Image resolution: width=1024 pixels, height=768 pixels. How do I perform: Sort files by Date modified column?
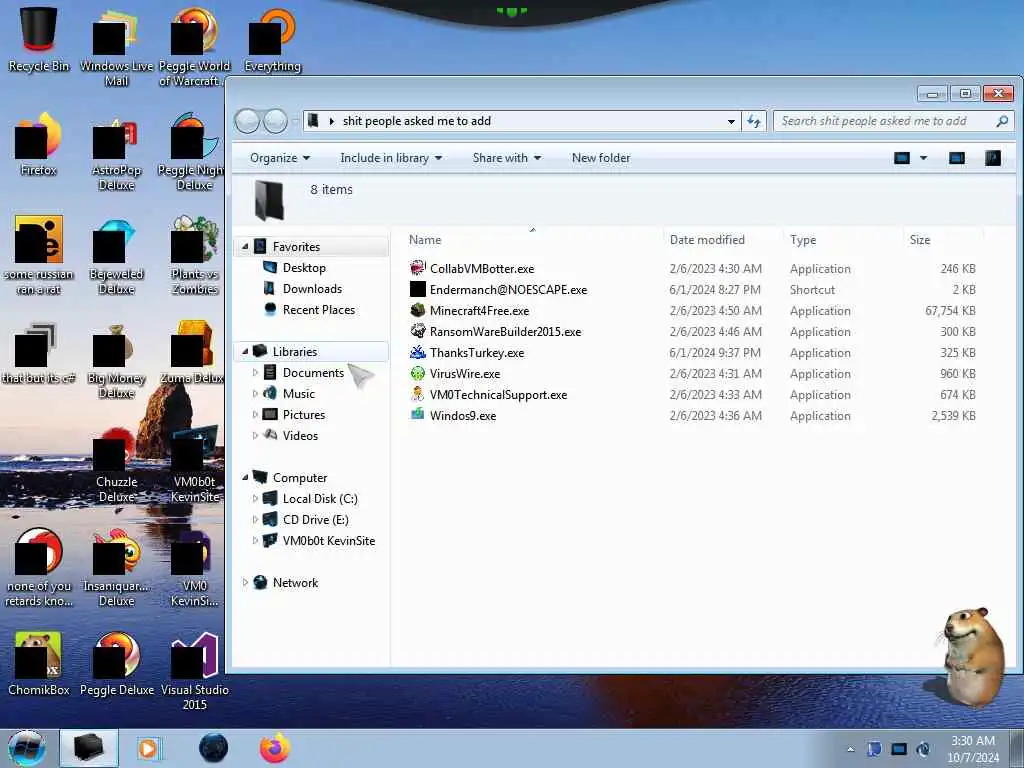(722, 240)
